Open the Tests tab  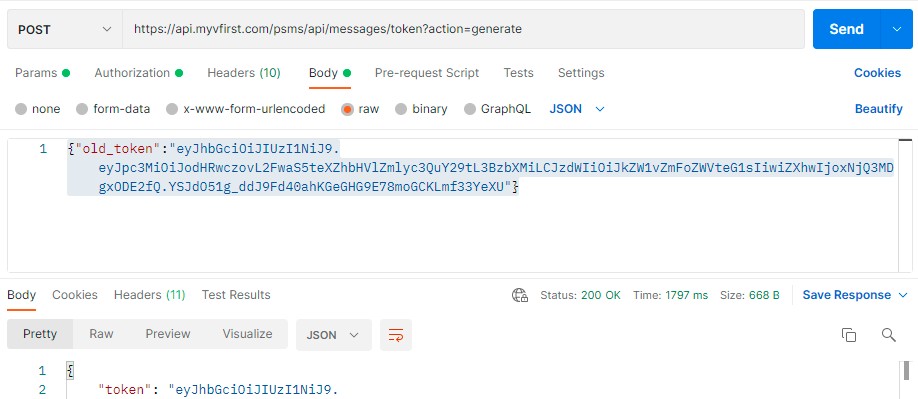click(518, 73)
